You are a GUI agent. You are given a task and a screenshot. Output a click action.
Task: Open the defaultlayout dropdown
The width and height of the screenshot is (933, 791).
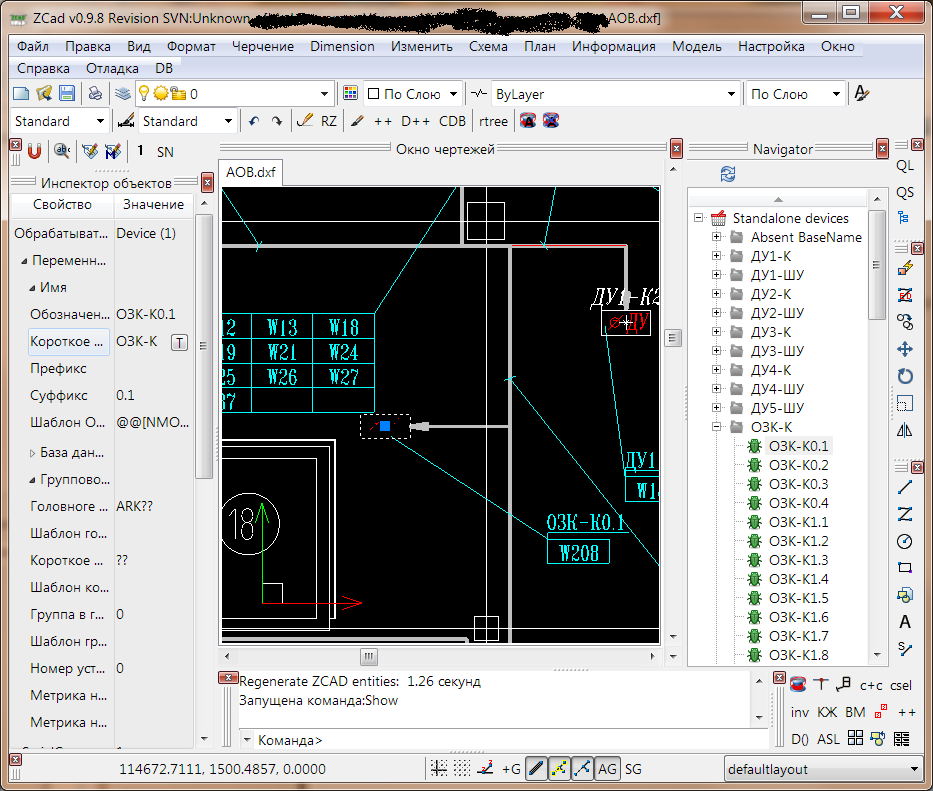914,769
